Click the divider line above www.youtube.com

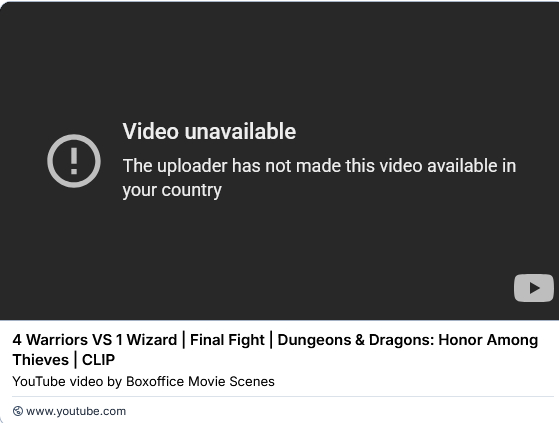click(x=285, y=396)
